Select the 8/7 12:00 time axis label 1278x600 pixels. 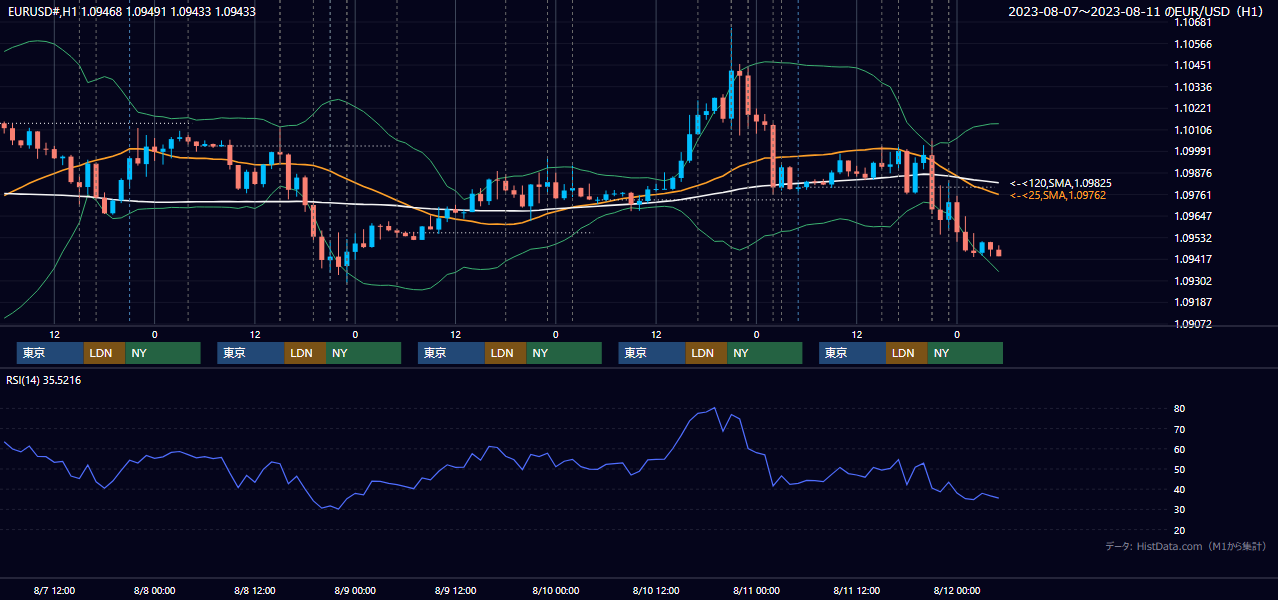(x=54, y=591)
